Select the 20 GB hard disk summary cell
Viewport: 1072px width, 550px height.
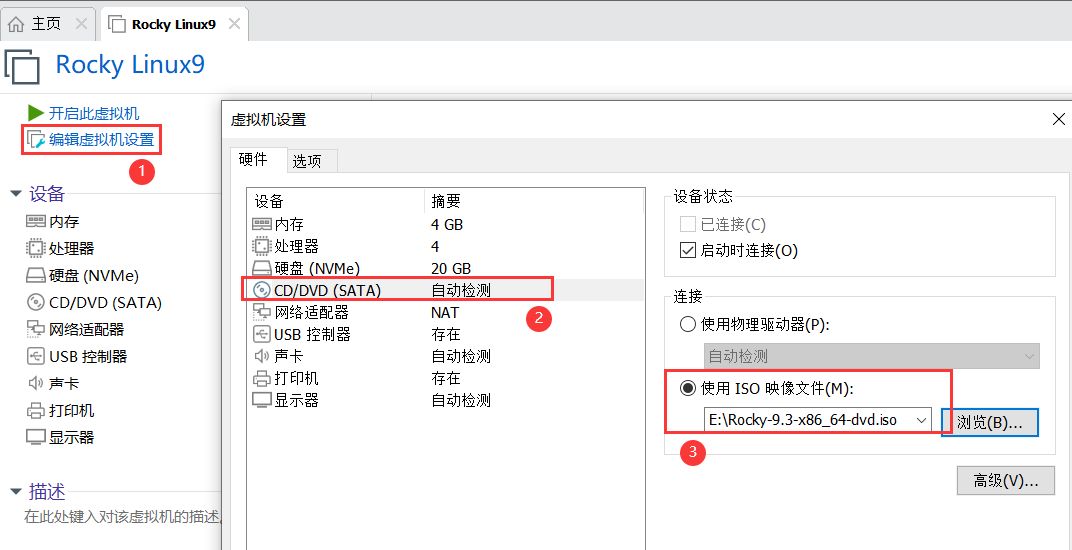(x=451, y=268)
